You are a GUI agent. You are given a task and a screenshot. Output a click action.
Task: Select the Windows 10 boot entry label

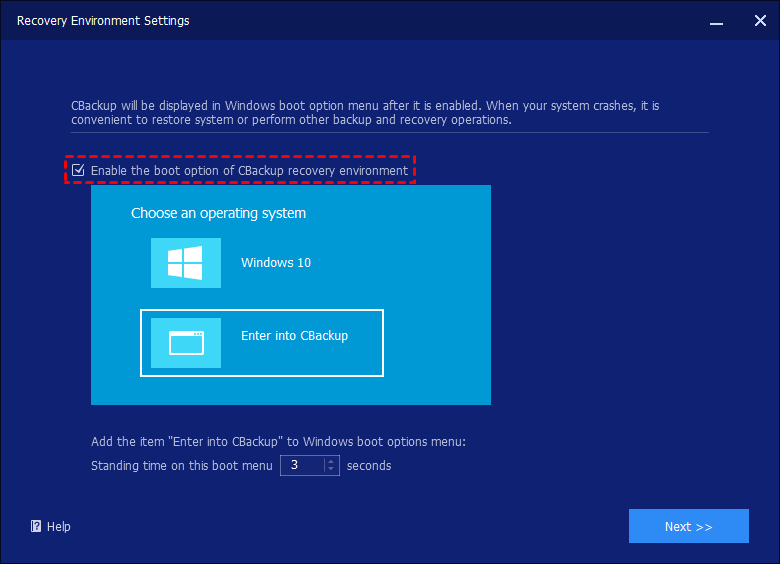(276, 263)
